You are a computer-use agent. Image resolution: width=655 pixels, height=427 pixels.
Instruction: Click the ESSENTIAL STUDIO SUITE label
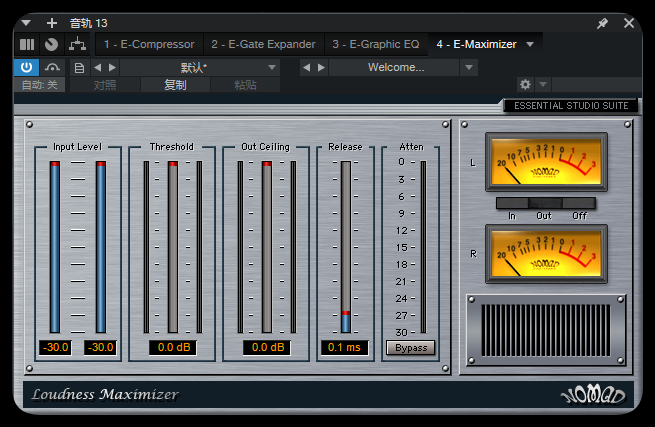click(571, 106)
